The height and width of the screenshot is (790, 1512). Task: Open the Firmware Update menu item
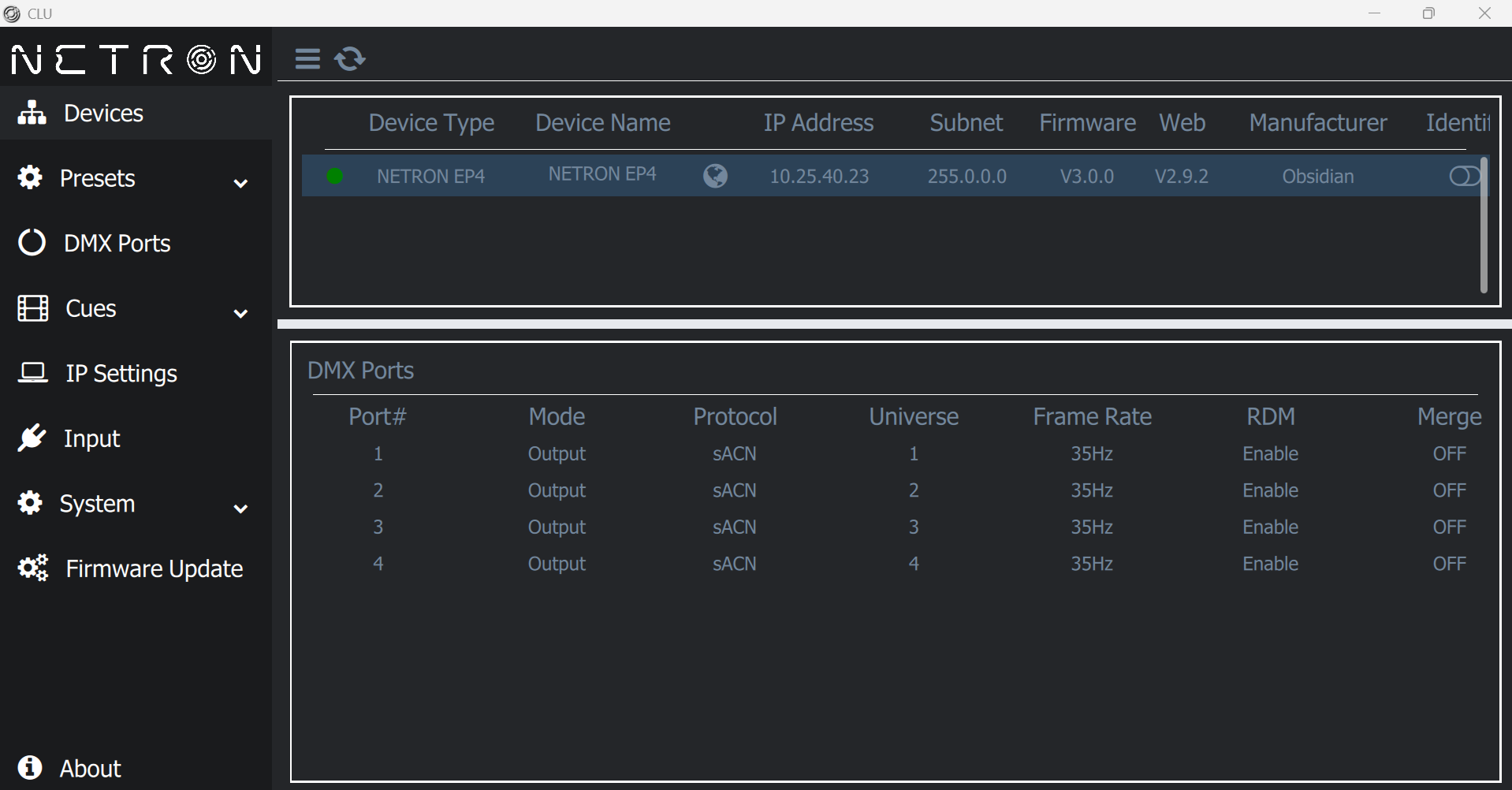pos(136,568)
